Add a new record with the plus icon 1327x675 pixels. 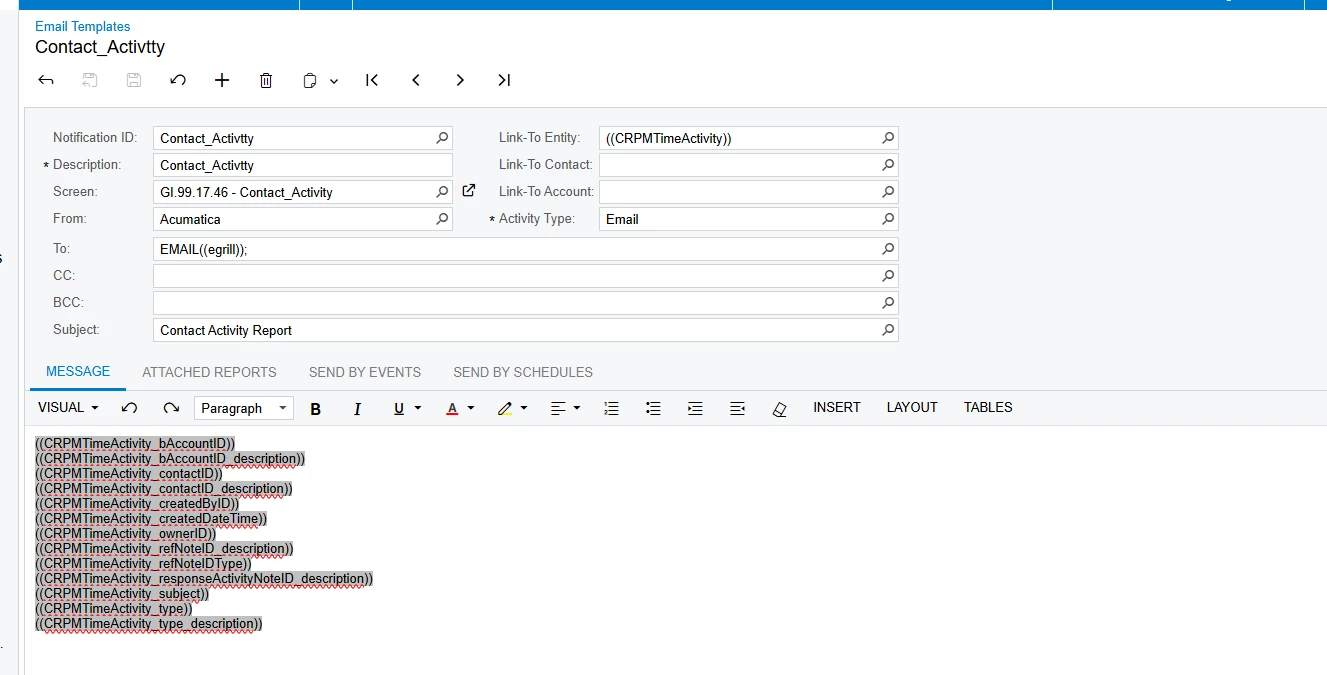pos(222,80)
